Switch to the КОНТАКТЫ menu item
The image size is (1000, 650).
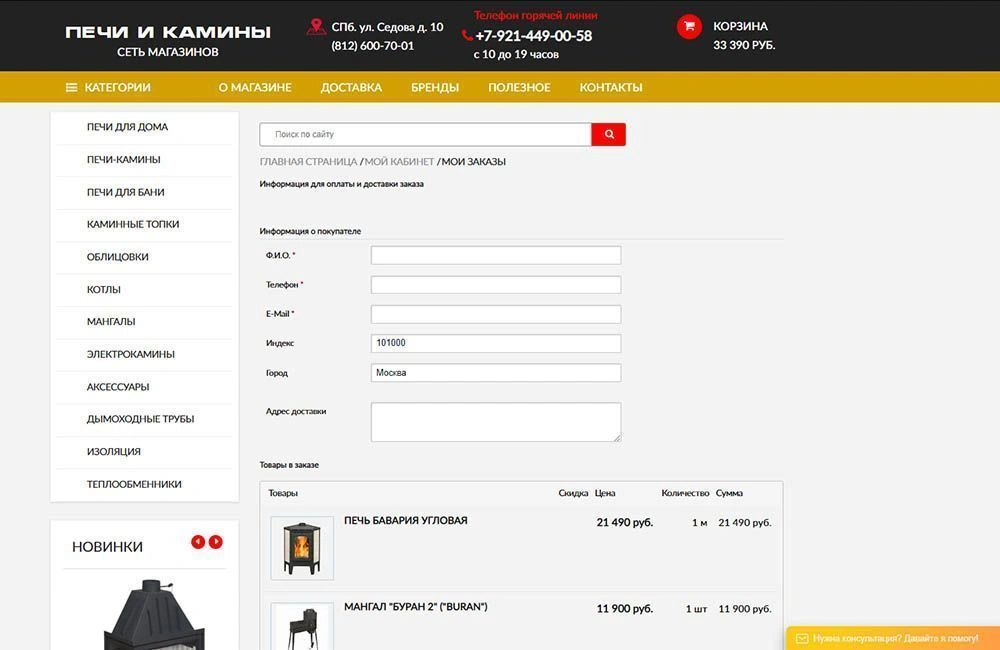tap(612, 87)
